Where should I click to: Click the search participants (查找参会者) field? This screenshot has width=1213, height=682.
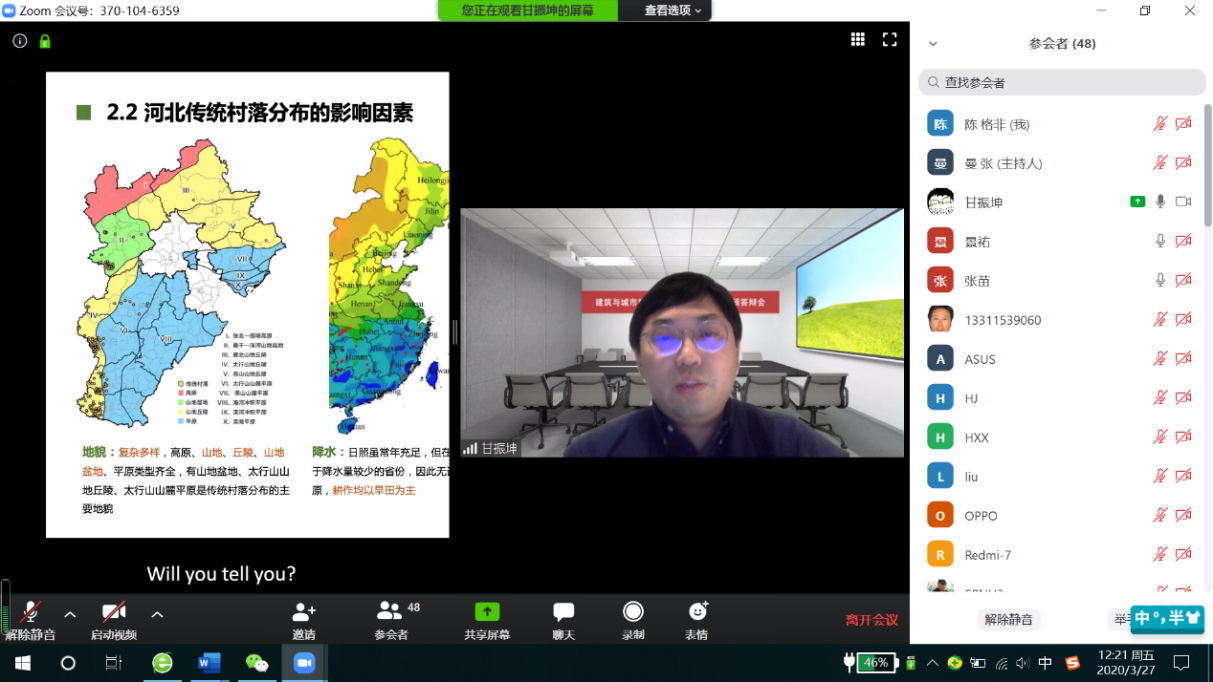pos(1062,83)
